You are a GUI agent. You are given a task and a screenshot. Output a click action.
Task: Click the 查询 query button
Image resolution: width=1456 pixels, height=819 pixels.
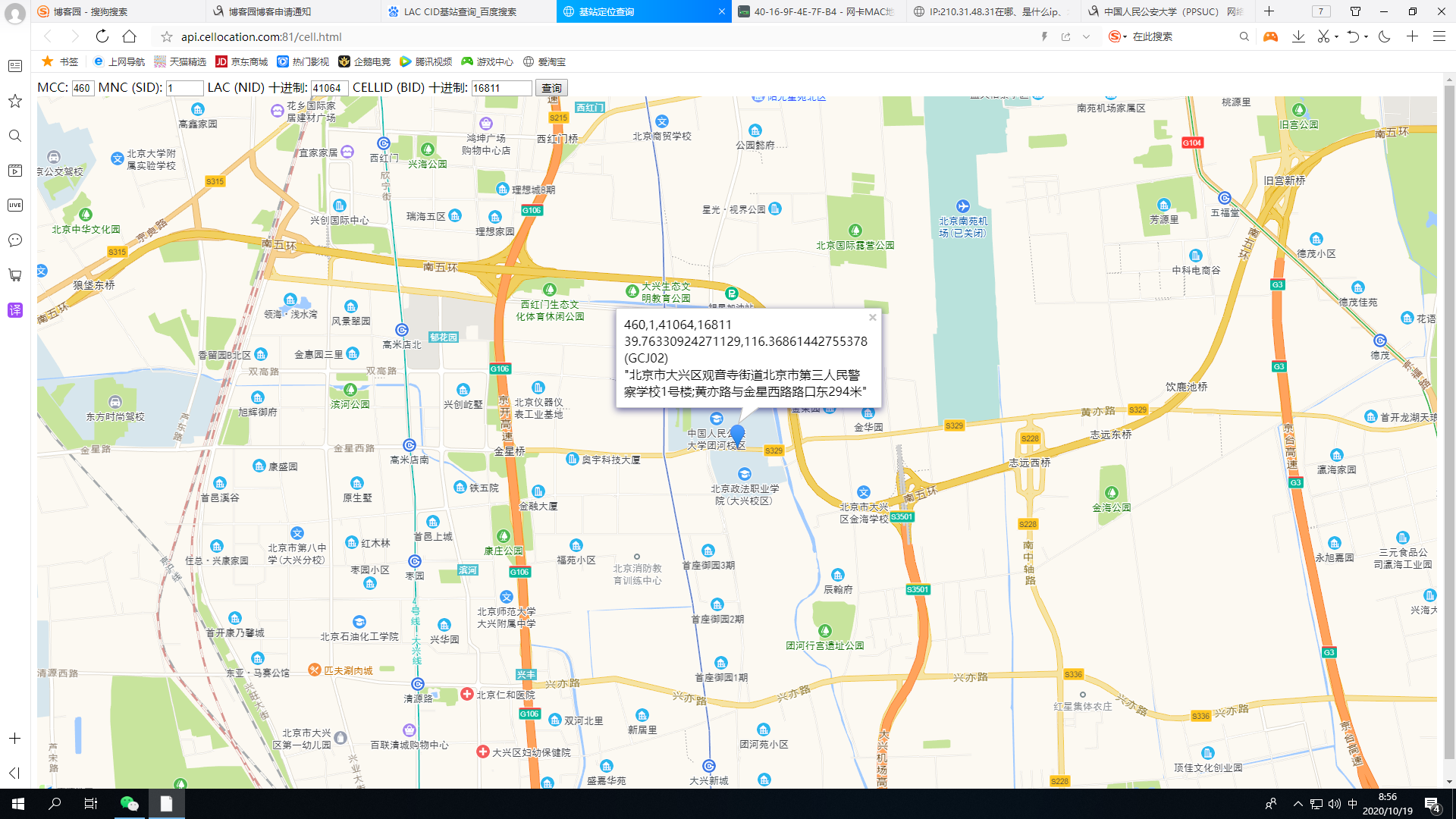click(551, 88)
